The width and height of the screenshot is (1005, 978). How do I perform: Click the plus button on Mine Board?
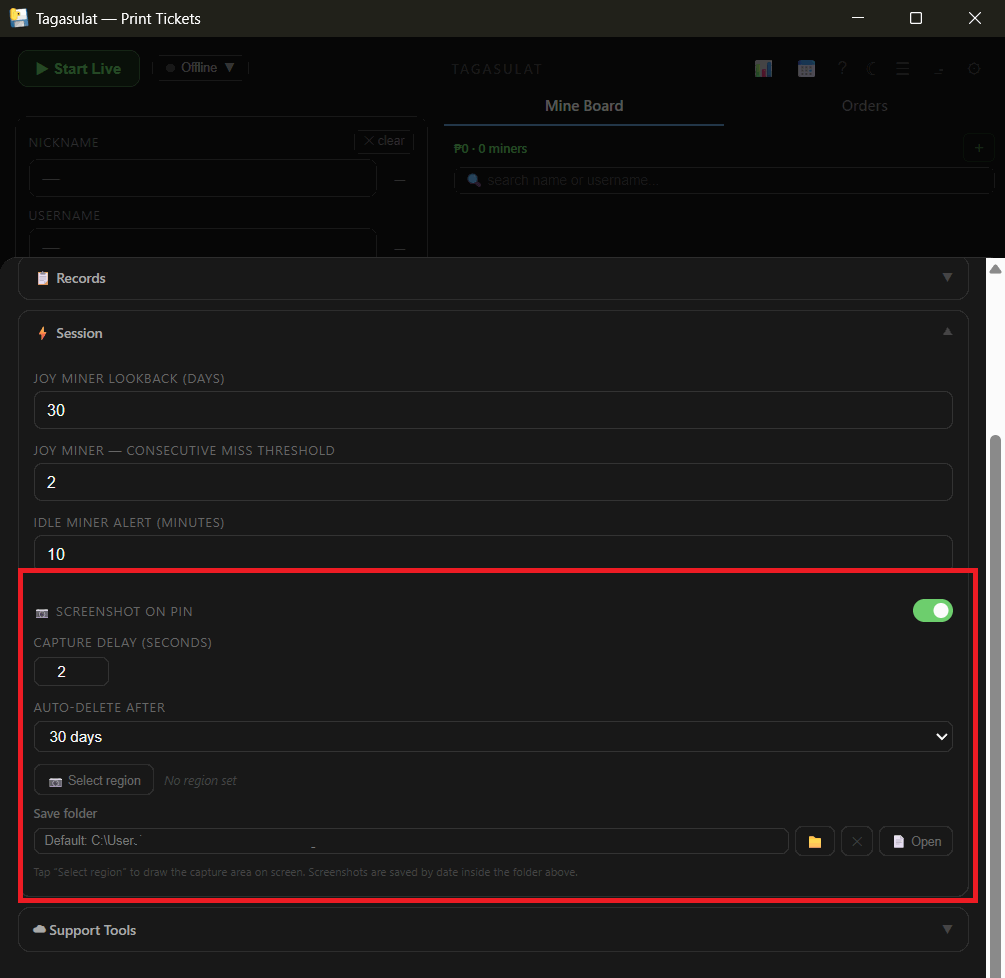pyautogui.click(x=979, y=148)
